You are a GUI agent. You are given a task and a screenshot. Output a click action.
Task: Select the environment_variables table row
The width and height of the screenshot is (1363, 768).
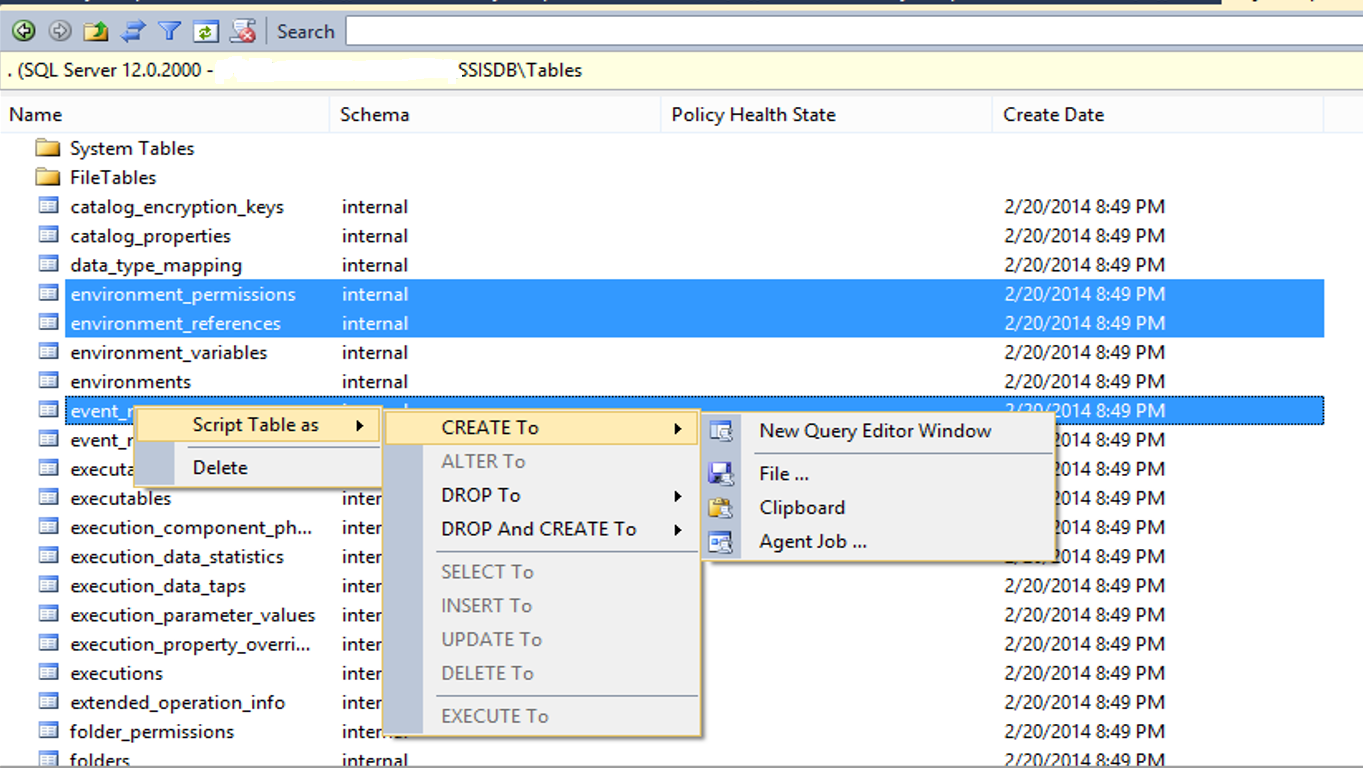169,352
